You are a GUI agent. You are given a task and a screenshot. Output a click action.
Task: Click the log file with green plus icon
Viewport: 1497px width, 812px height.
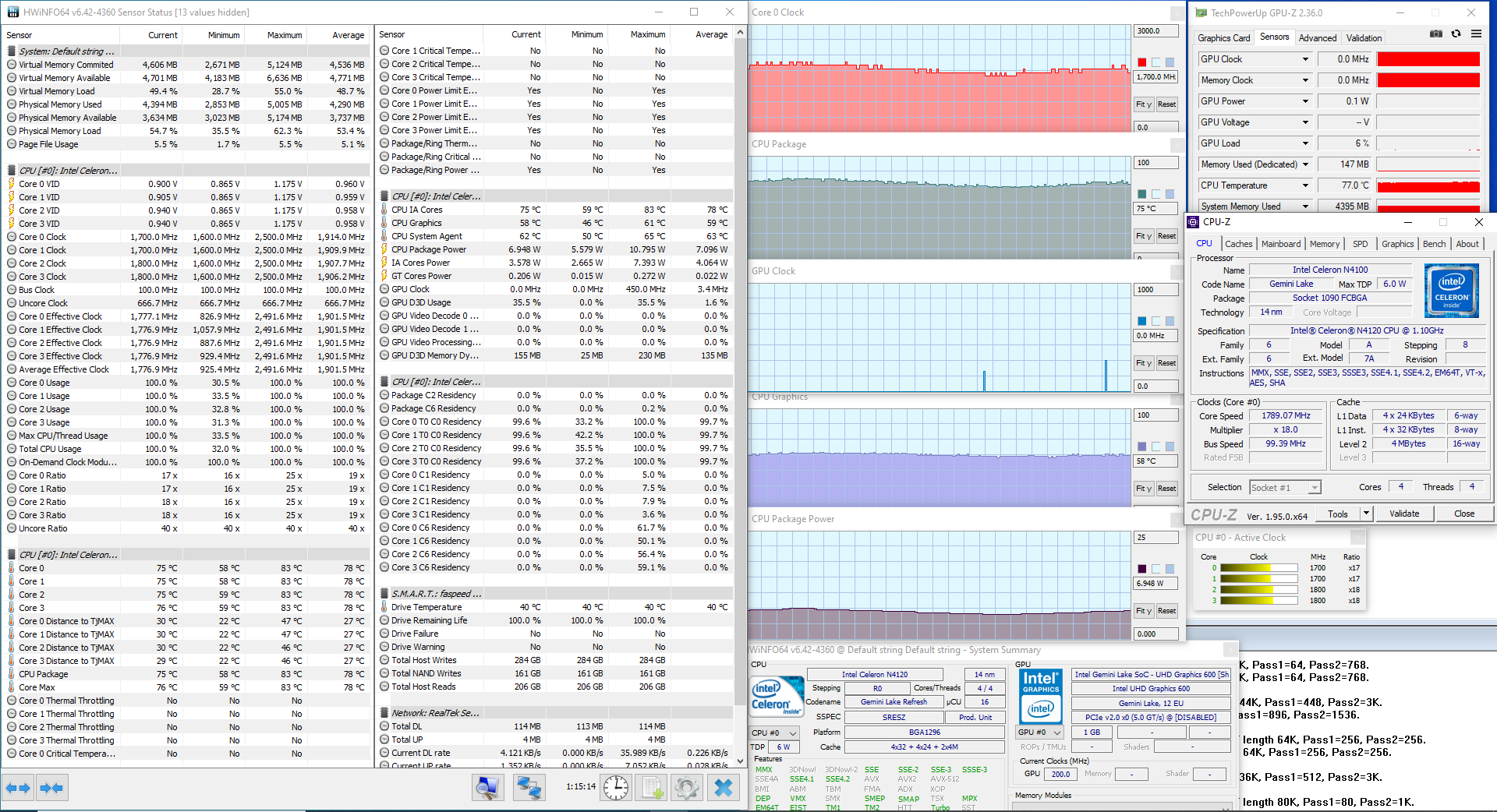coord(653,788)
